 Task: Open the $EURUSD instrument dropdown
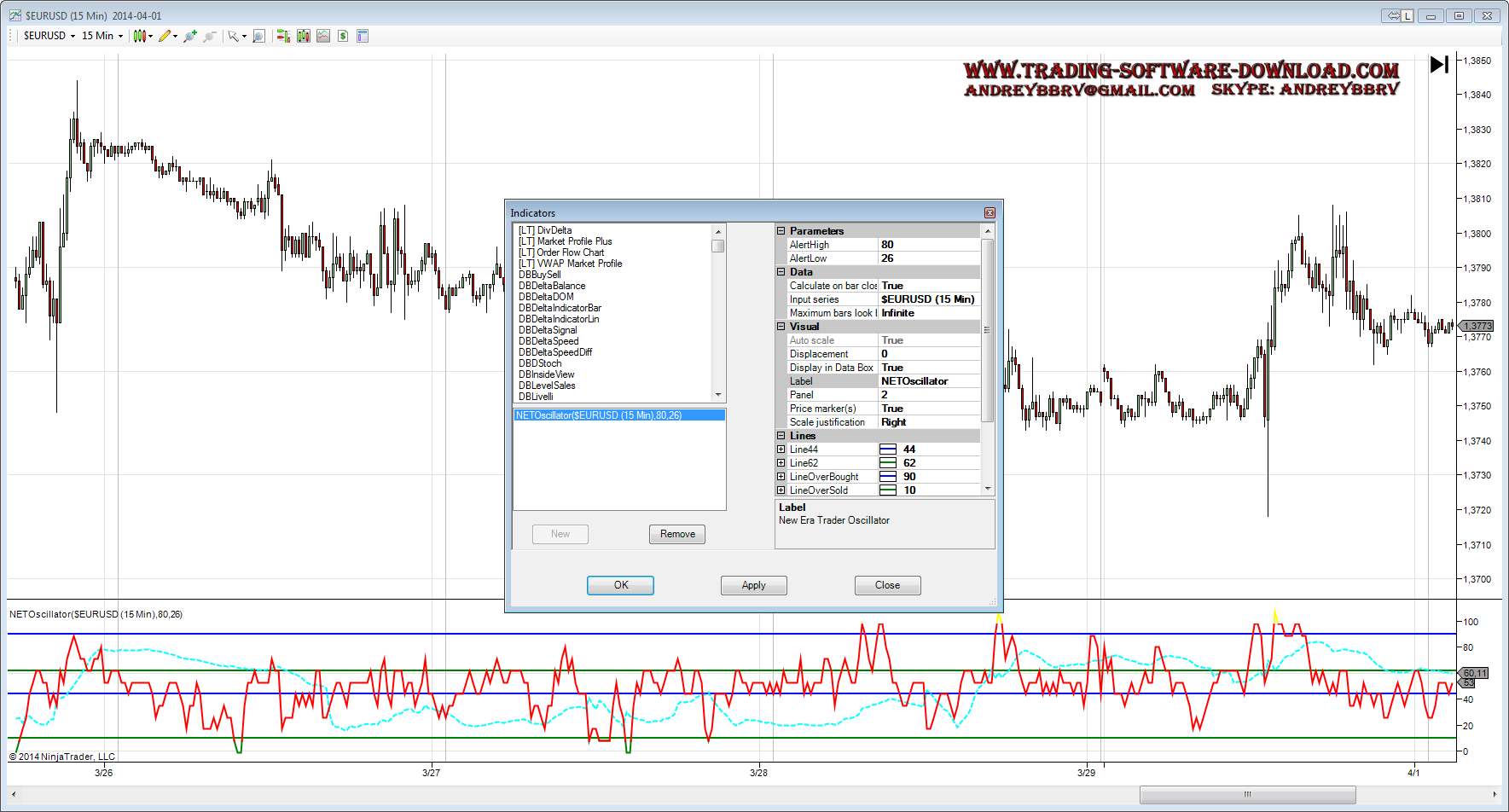(49, 36)
